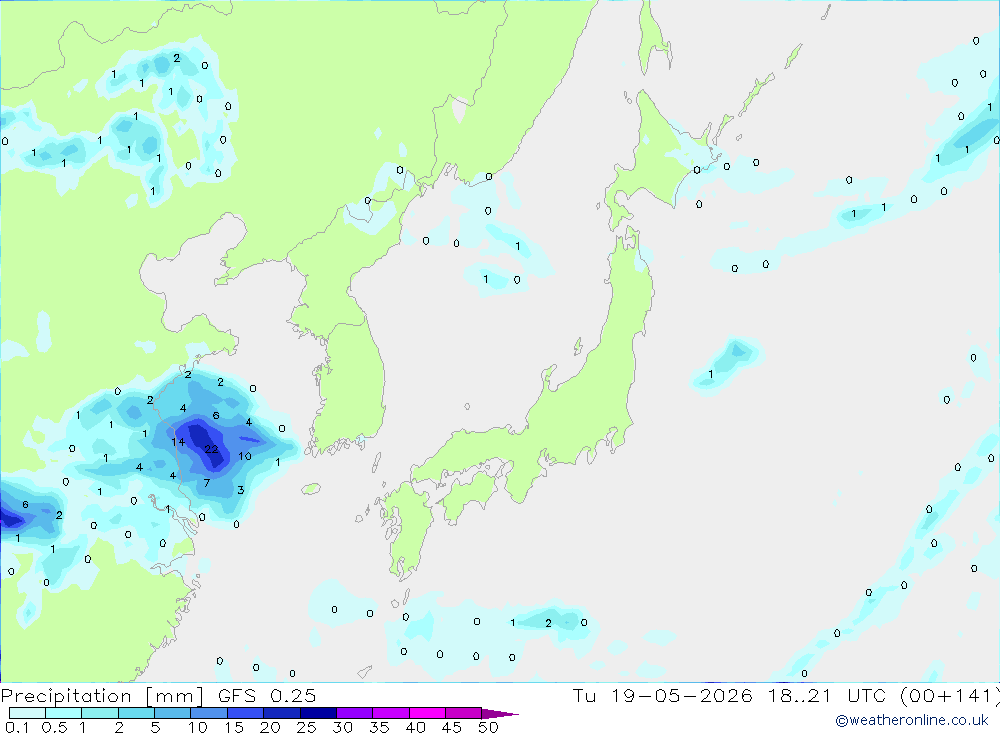Click the 'GFS 0.25' model label

[x=267, y=695]
